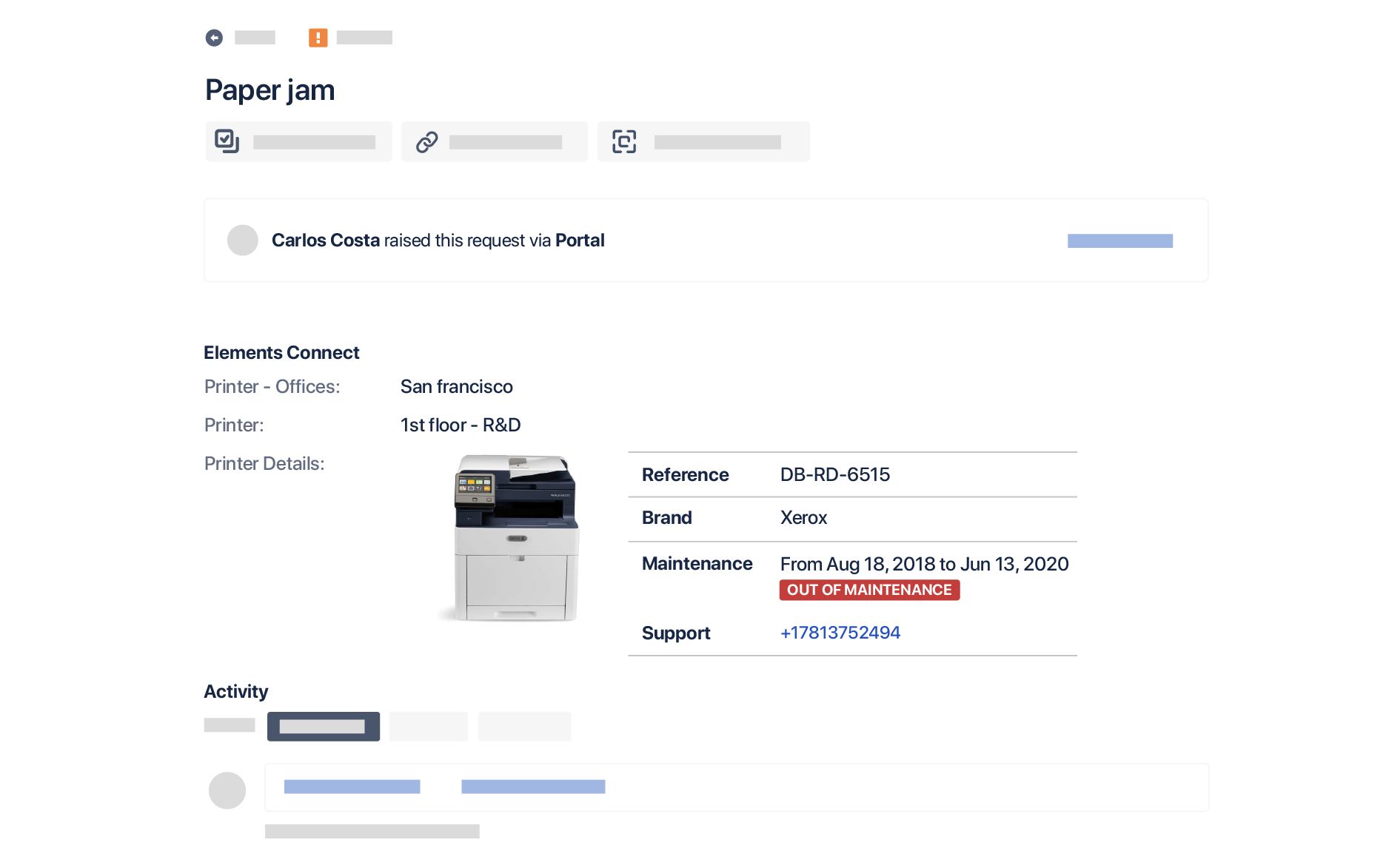Click the back arrow icon

214,38
